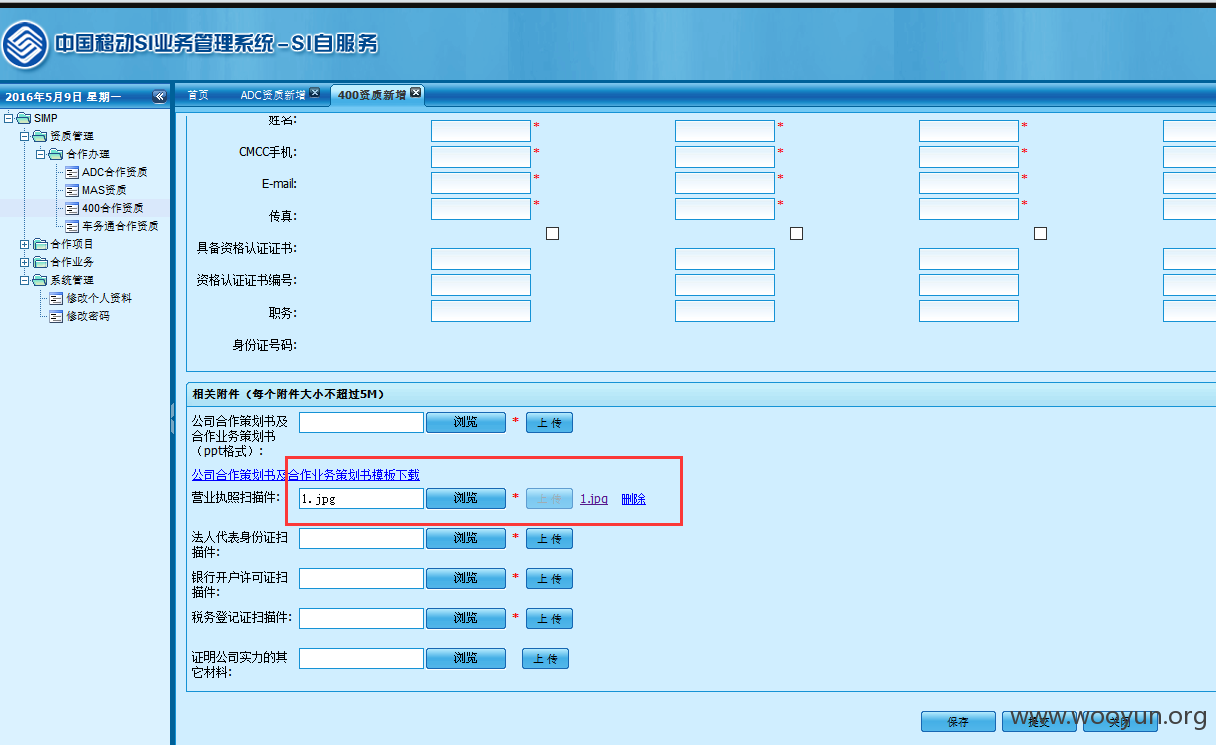
Task: Click the folder icon of 系统管理
Action: click(x=39, y=280)
